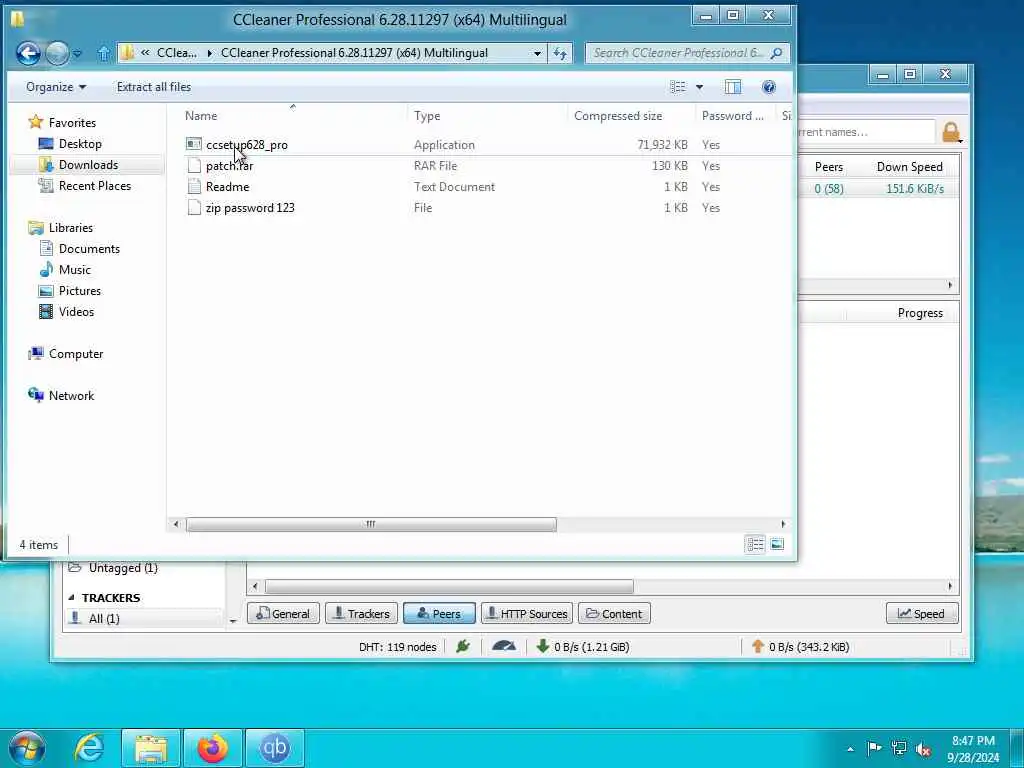
Task: Collapse the TRACKERS section in qBittorrent
Action: coord(72,598)
